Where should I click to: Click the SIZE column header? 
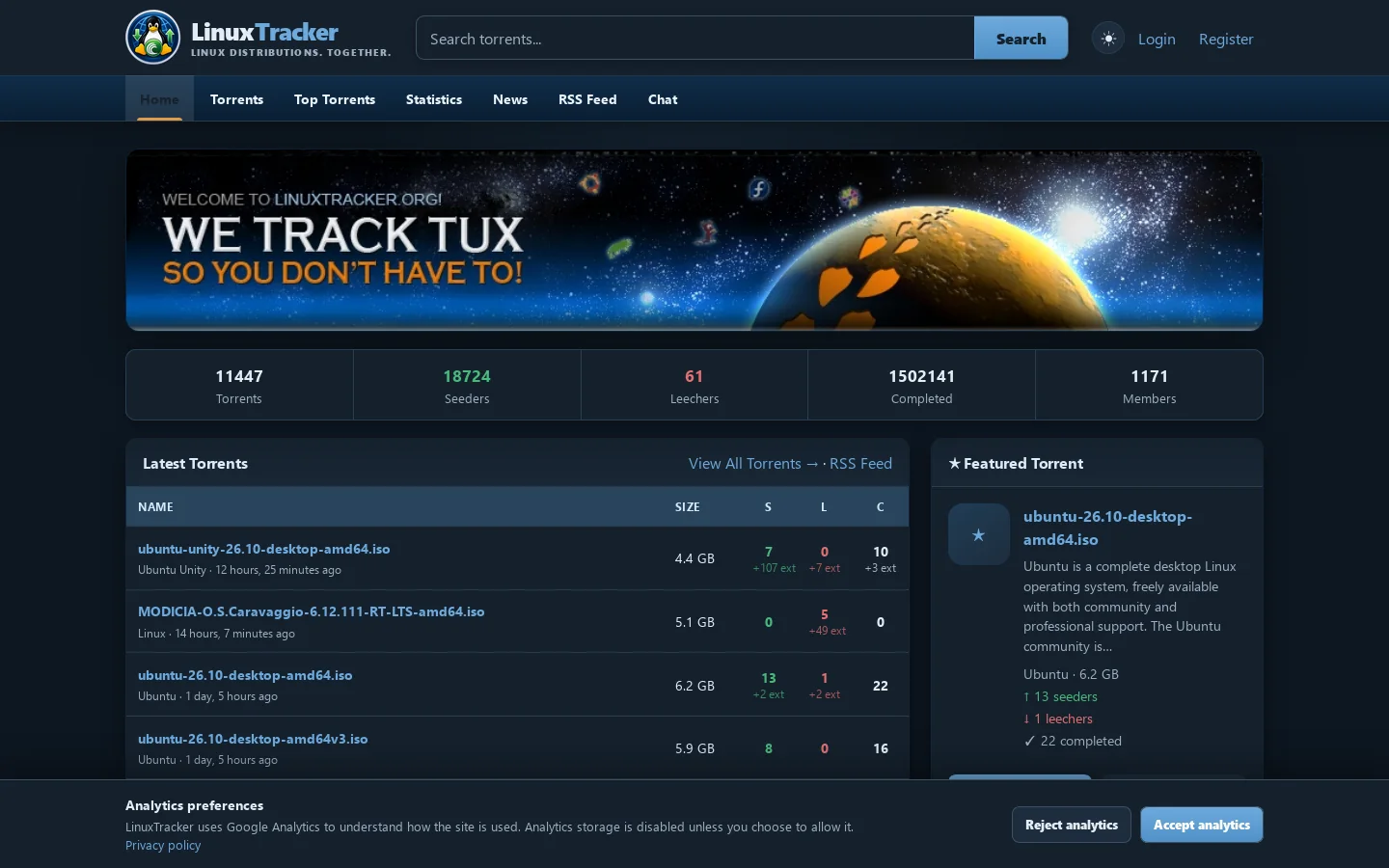(688, 507)
